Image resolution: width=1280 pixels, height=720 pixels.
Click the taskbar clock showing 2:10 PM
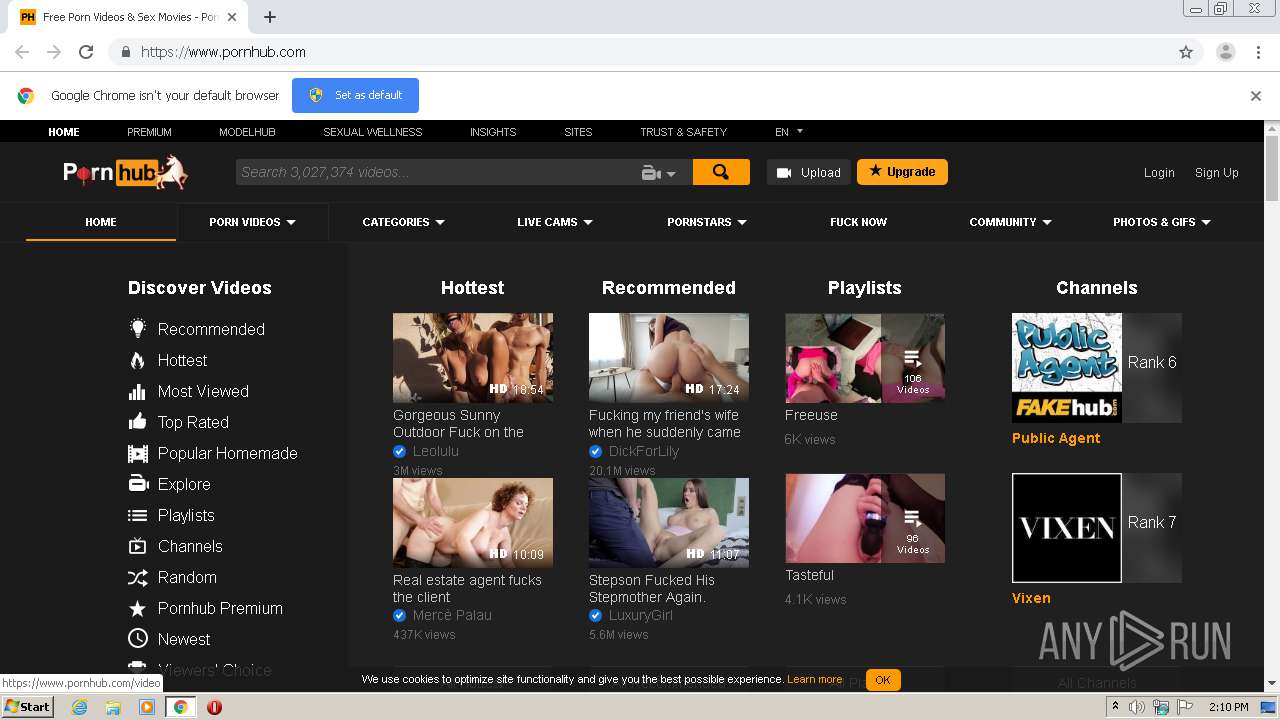click(x=1229, y=707)
